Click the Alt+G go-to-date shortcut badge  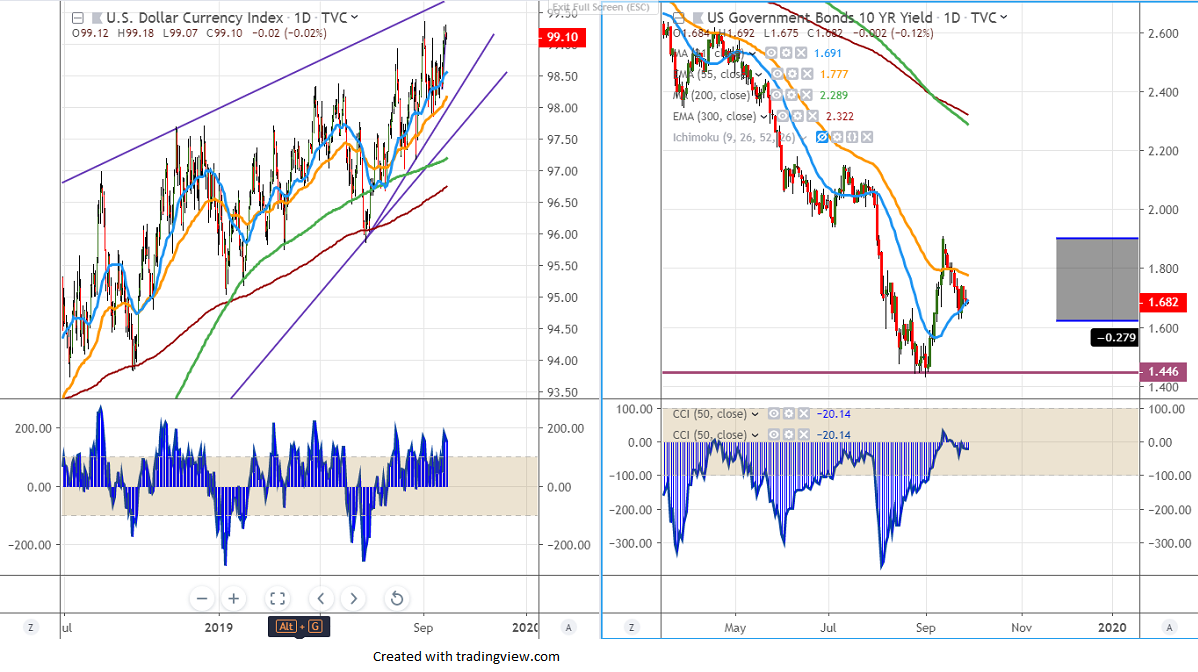(299, 627)
